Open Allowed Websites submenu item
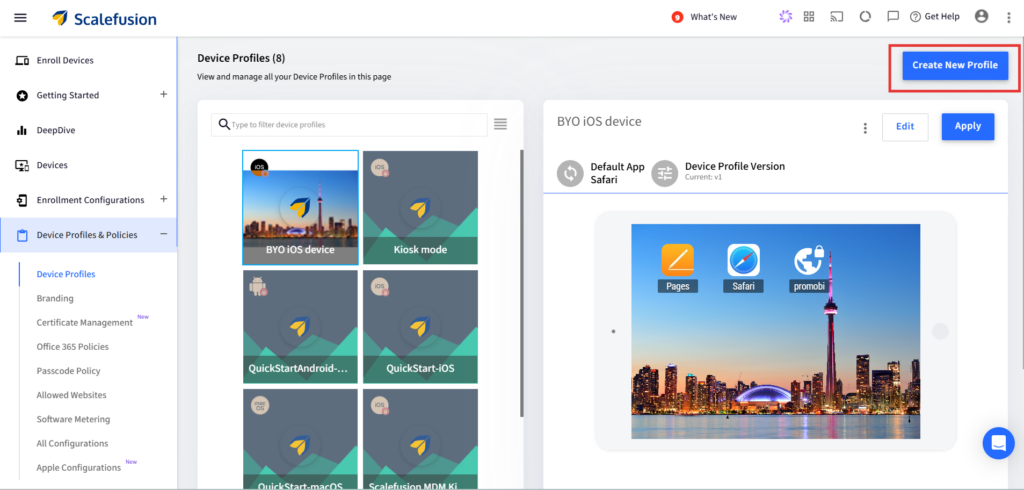 pyautogui.click(x=71, y=395)
